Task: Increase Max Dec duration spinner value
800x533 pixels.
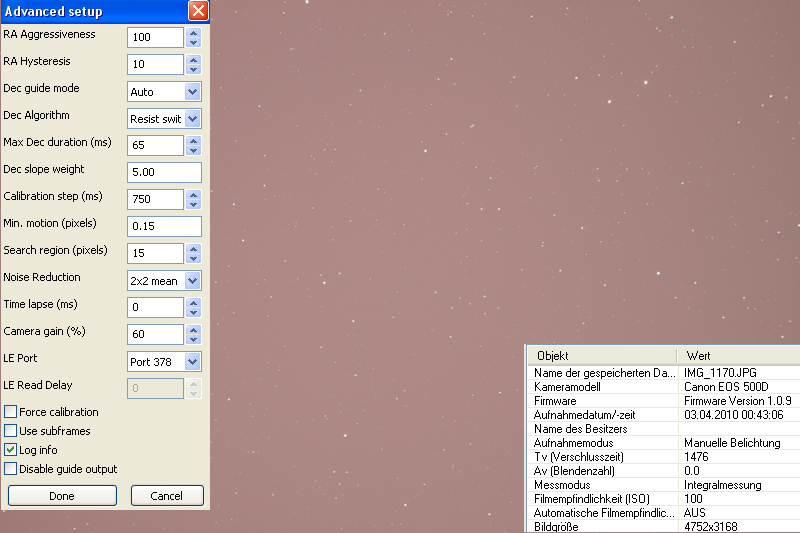Action: (194, 140)
